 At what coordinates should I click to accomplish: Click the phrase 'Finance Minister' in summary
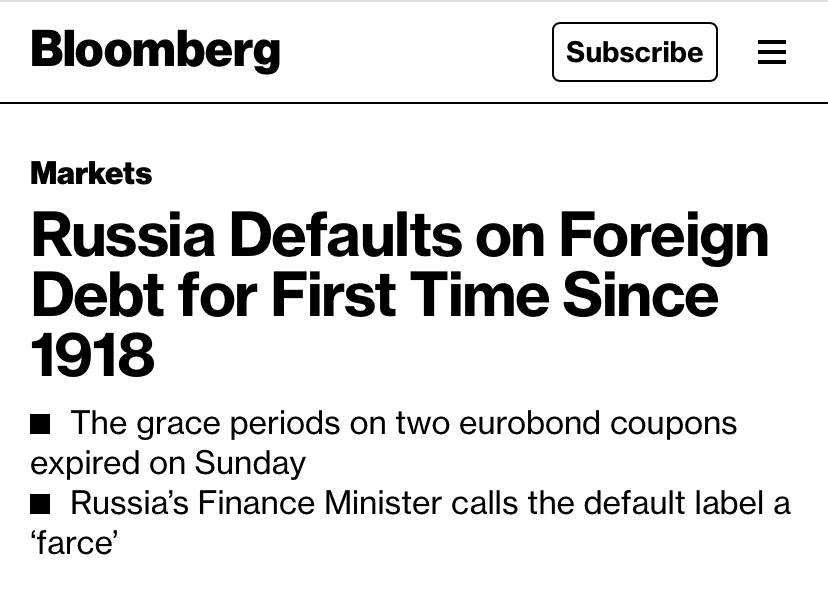320,503
